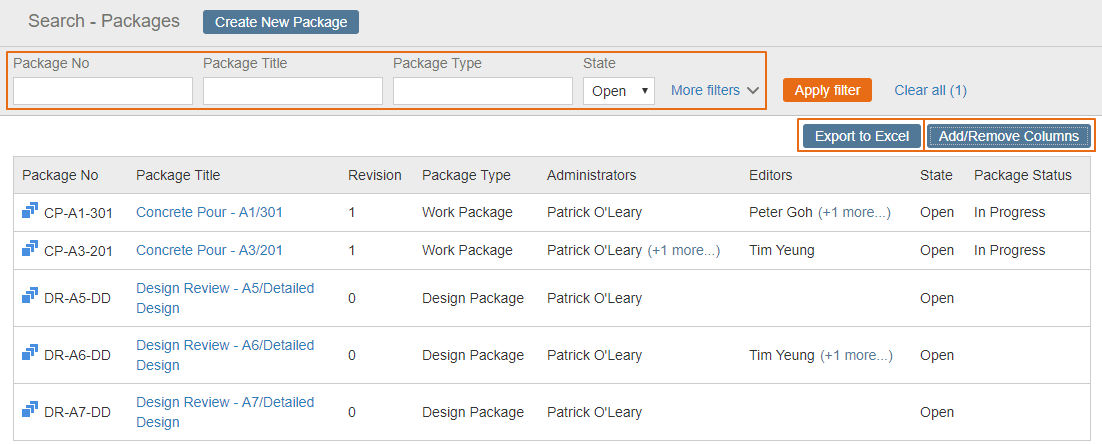Click the package icon beside CP-A1-301
1102x444 pixels.
[x=30, y=211]
